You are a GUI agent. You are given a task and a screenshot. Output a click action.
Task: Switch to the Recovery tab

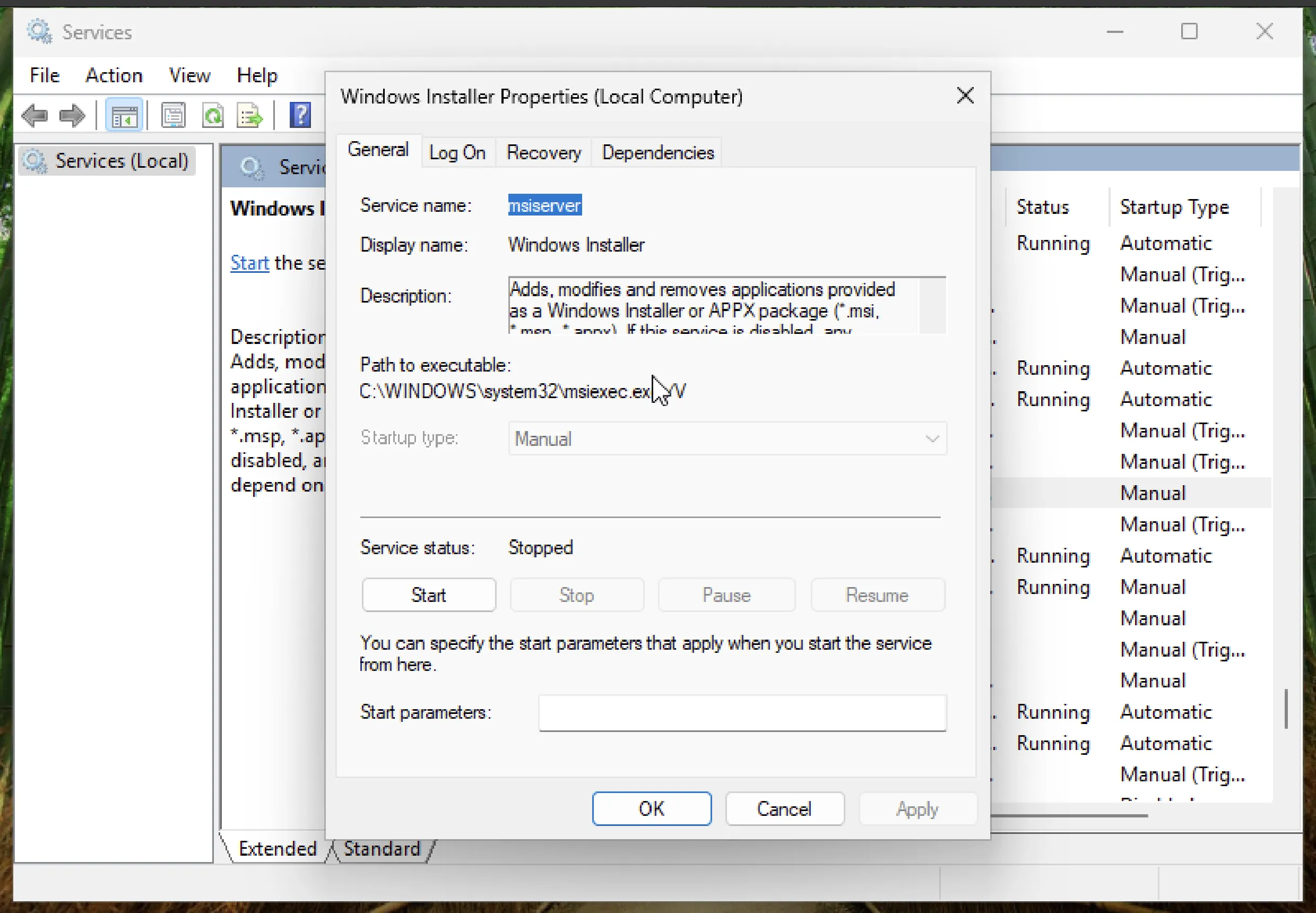(544, 153)
